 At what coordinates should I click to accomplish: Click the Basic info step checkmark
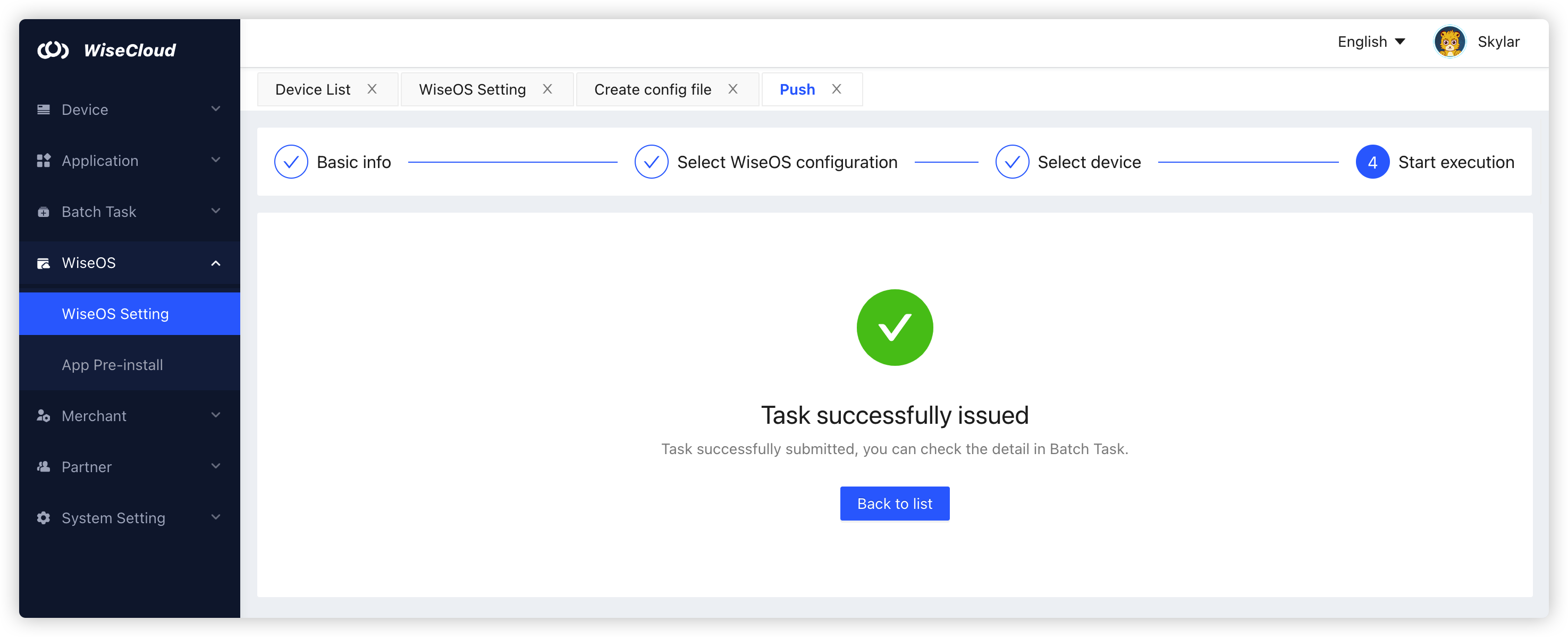point(291,162)
